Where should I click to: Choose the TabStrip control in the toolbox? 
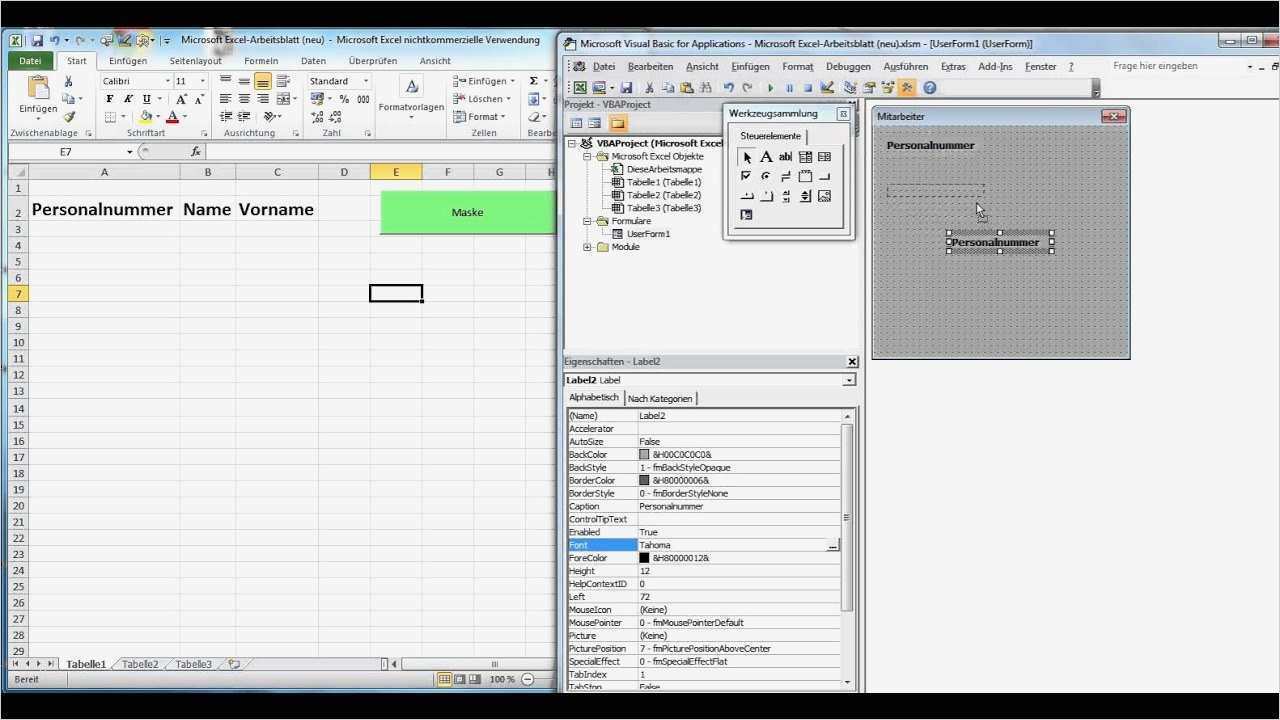point(746,196)
